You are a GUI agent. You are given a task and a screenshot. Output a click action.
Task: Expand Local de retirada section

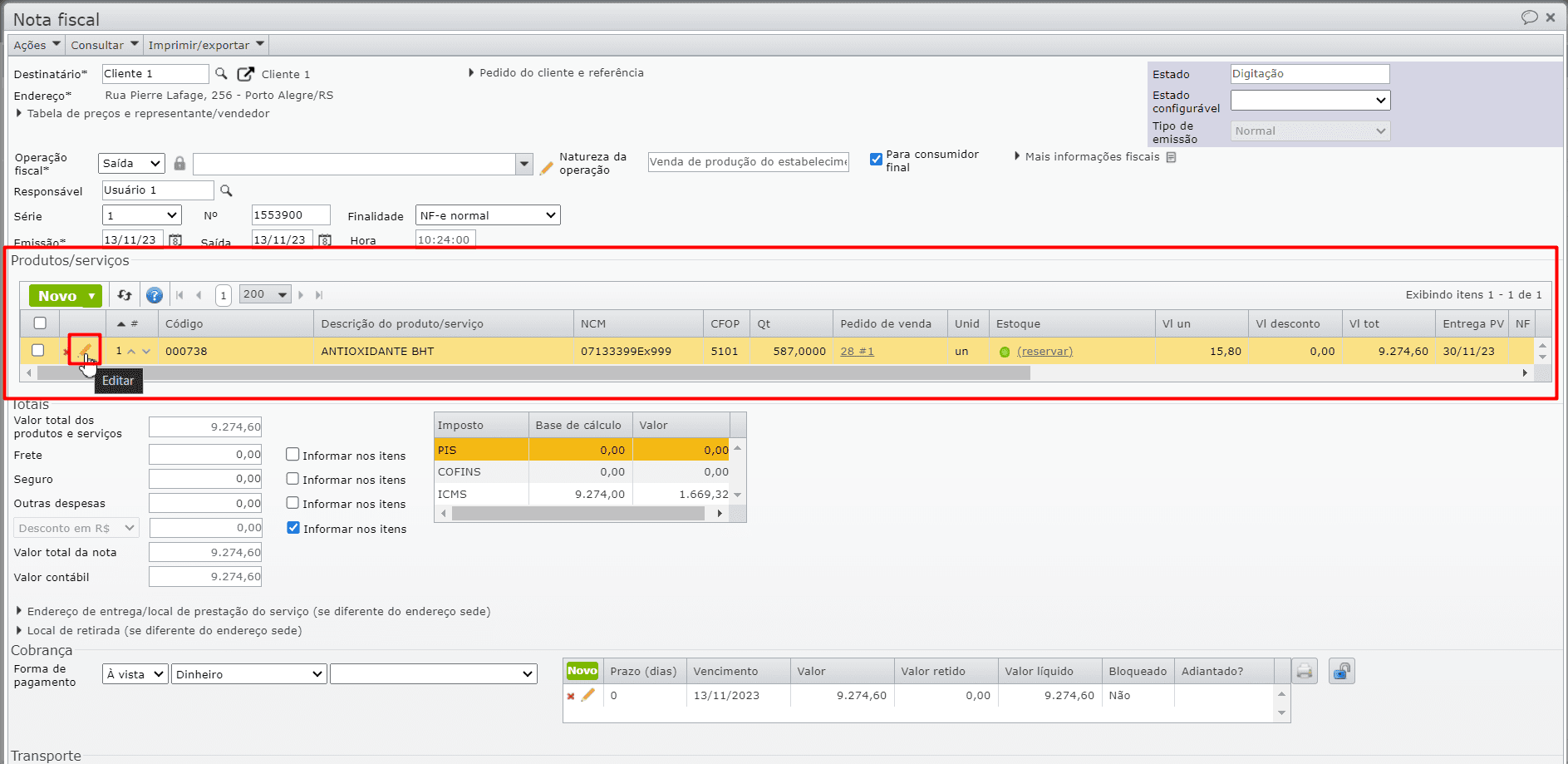coord(159,631)
